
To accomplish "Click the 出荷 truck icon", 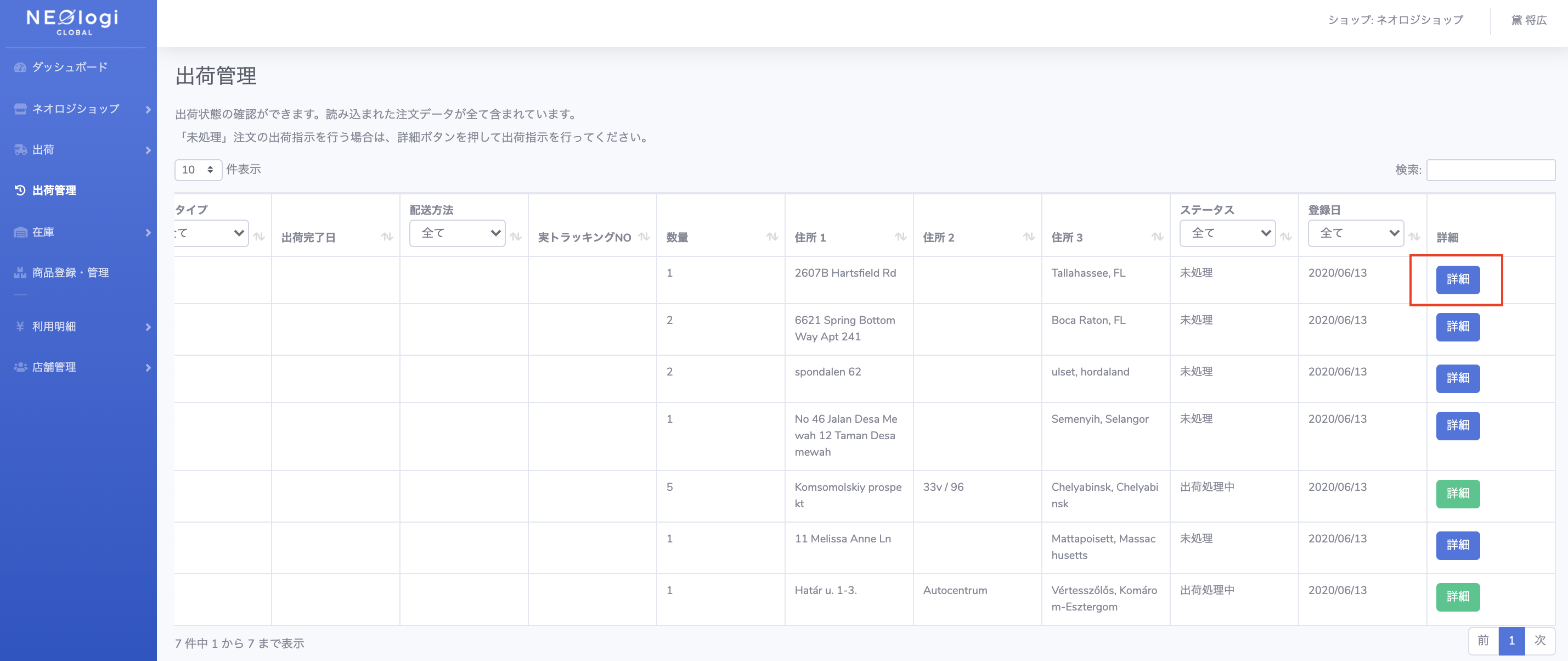I will [x=20, y=149].
